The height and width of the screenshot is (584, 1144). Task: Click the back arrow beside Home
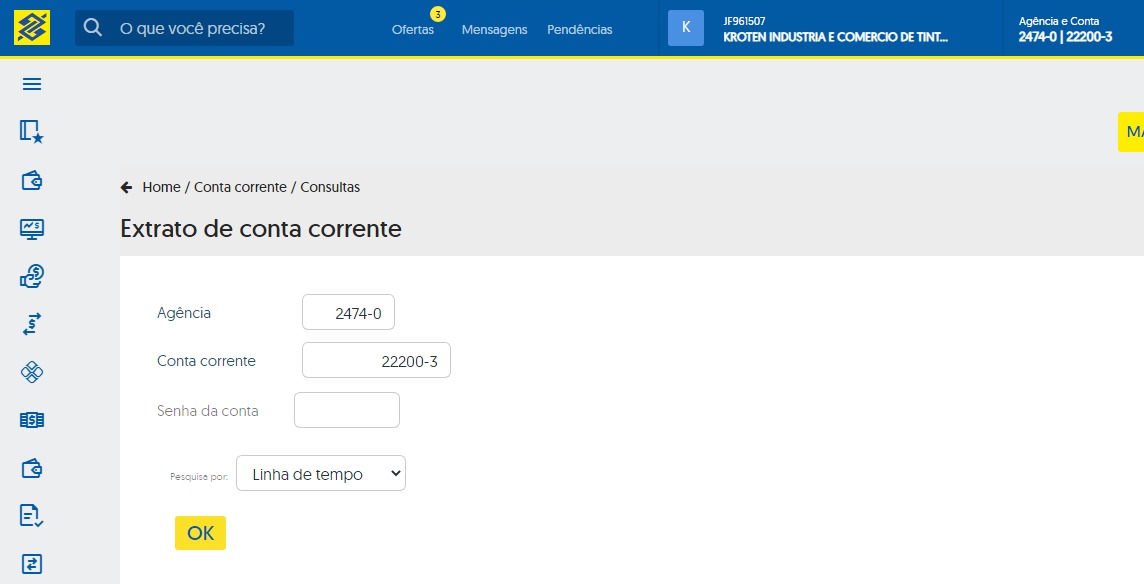click(126, 187)
